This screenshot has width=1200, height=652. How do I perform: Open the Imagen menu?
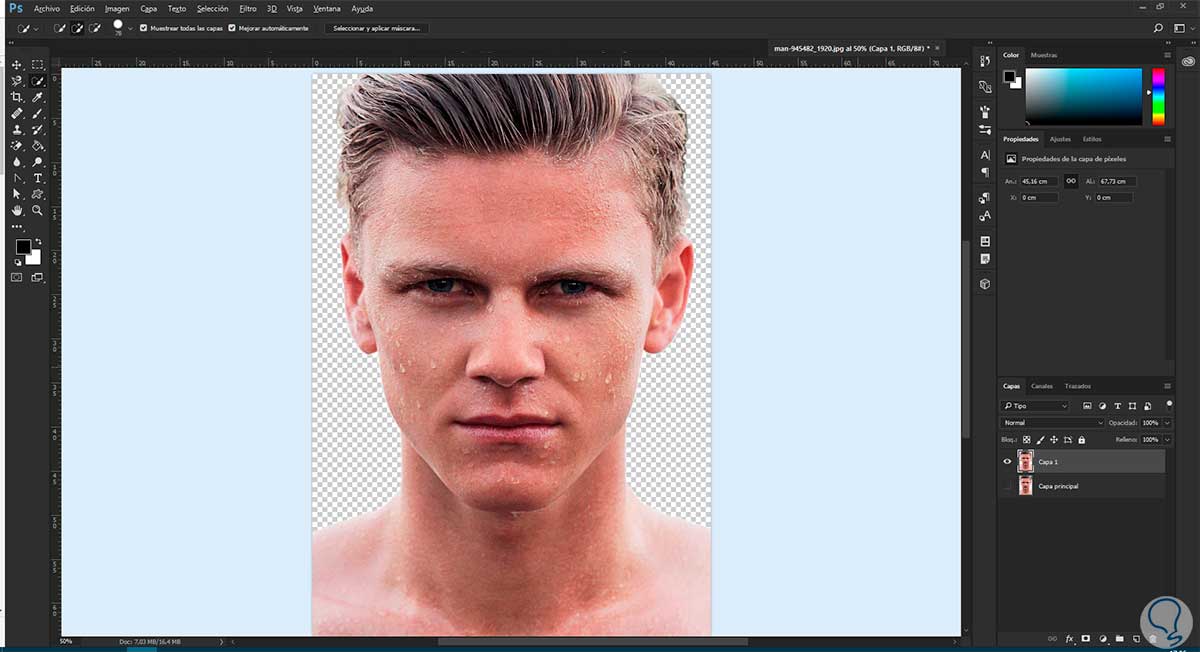pyautogui.click(x=117, y=8)
